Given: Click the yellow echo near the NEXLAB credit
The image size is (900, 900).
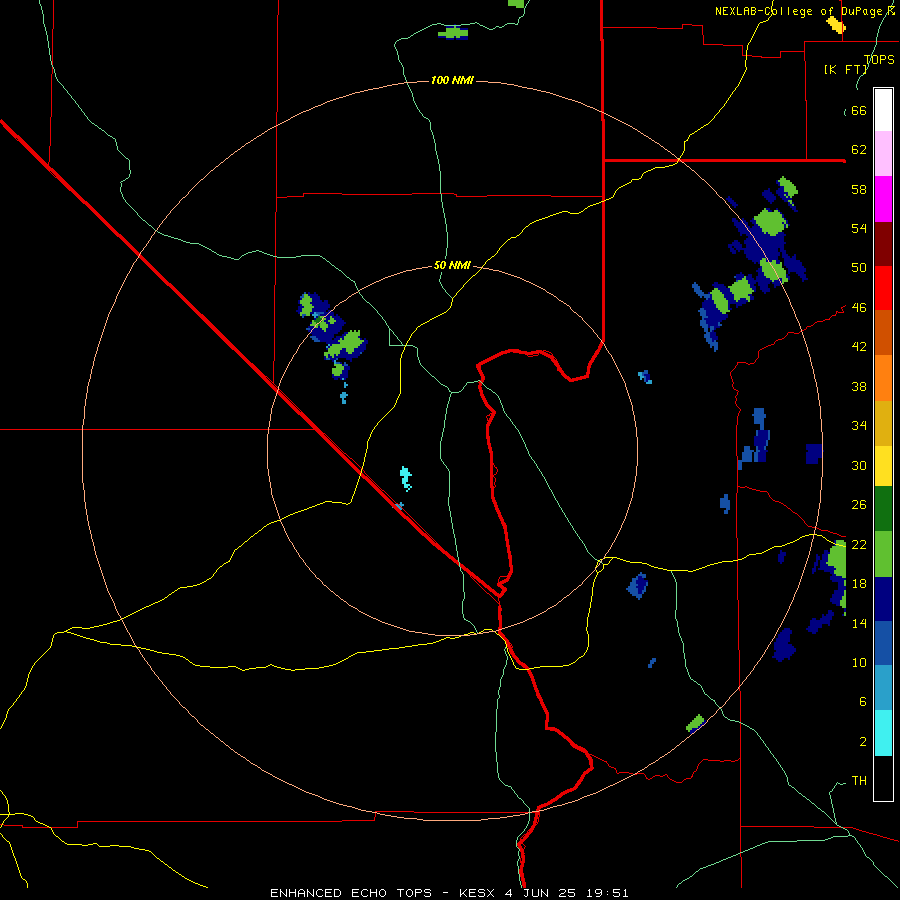Looking at the screenshot, I should click(x=836, y=25).
